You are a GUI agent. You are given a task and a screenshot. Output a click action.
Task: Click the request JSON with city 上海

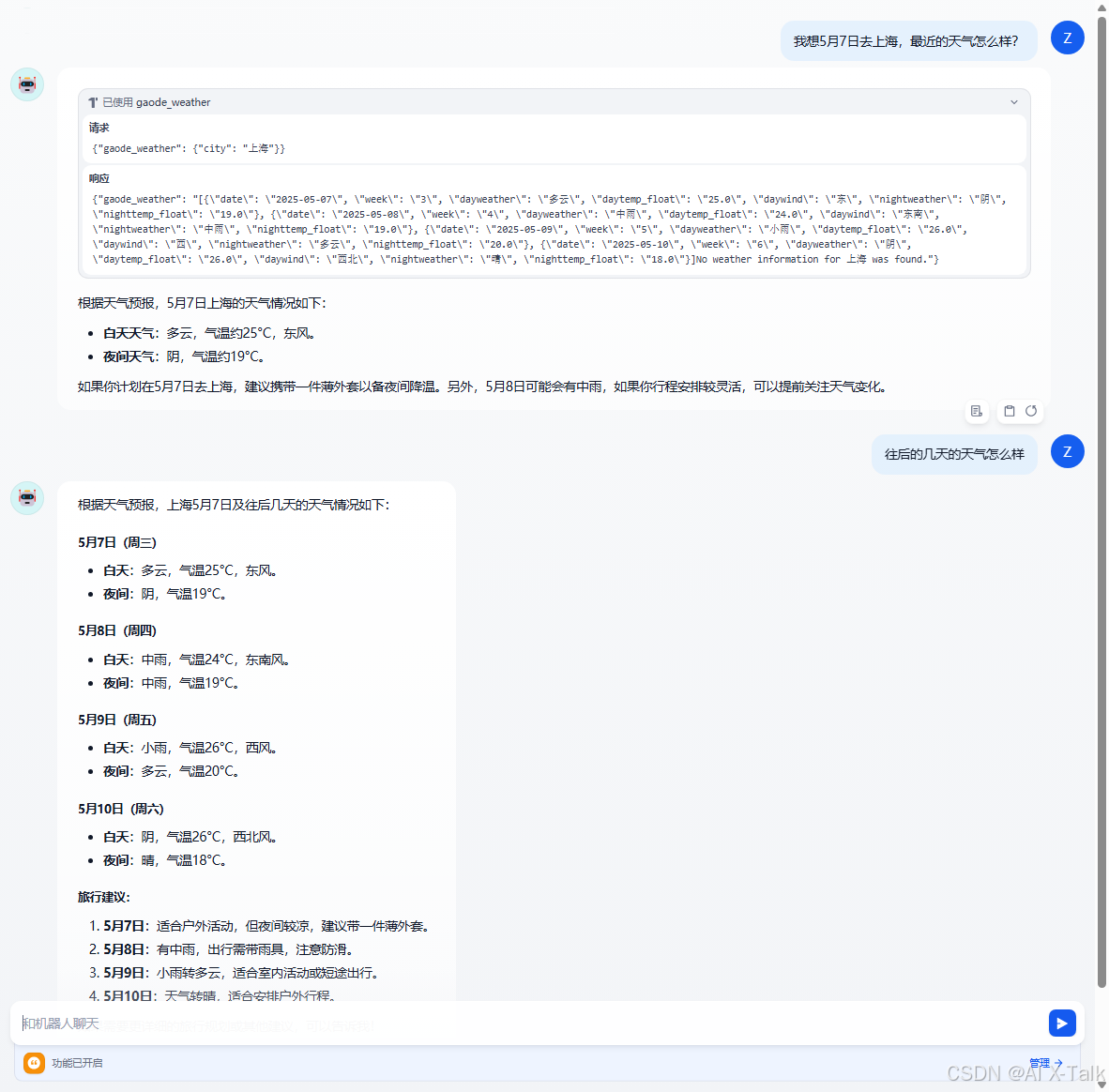189,148
